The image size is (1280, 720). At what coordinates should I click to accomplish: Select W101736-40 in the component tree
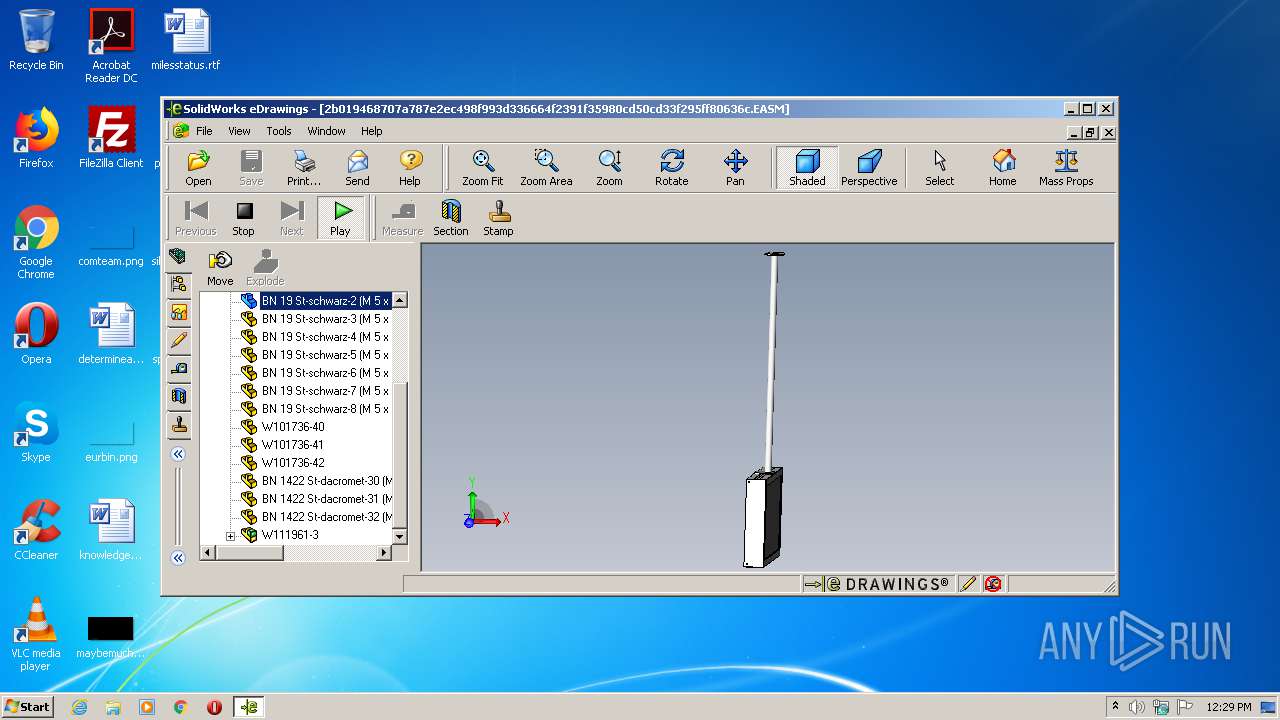pos(293,427)
